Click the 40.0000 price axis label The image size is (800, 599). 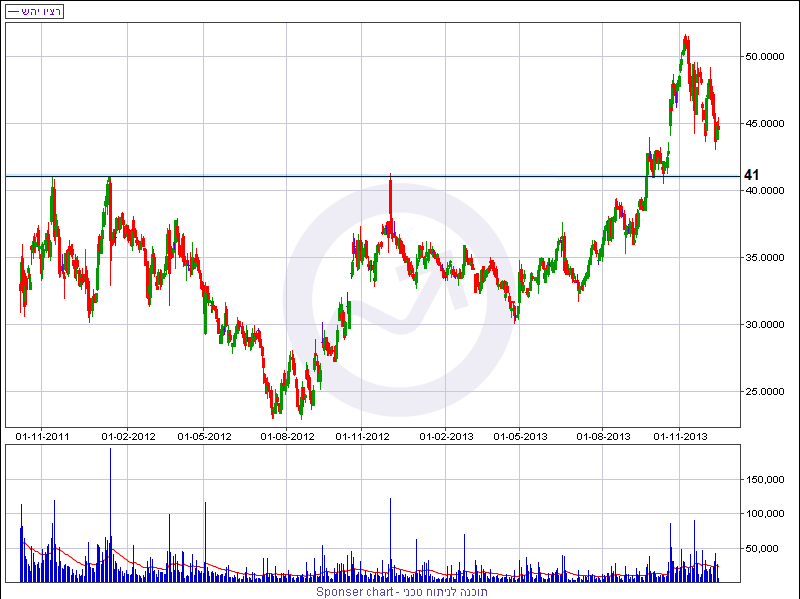click(764, 190)
